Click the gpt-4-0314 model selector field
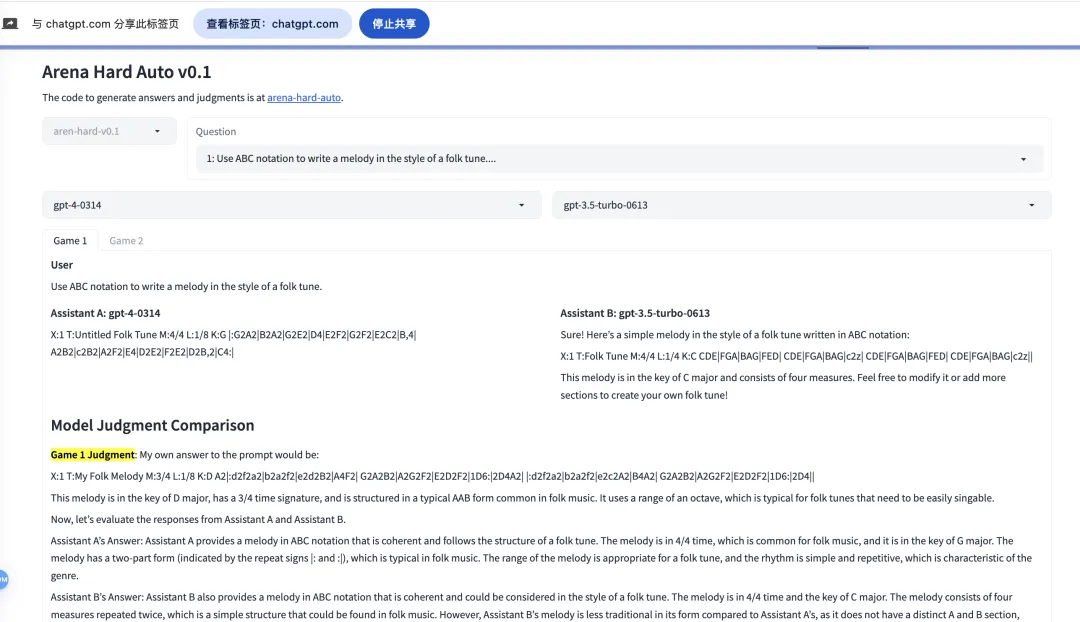This screenshot has width=1080, height=622. [291, 205]
